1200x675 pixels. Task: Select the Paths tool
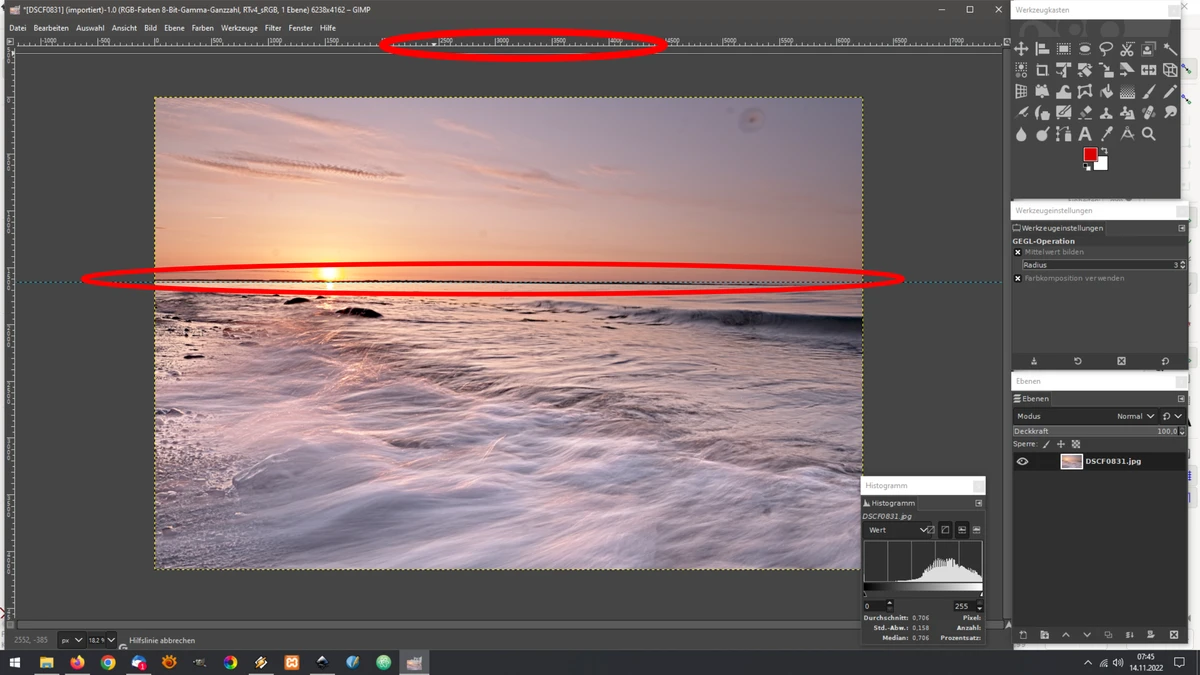(1064, 134)
